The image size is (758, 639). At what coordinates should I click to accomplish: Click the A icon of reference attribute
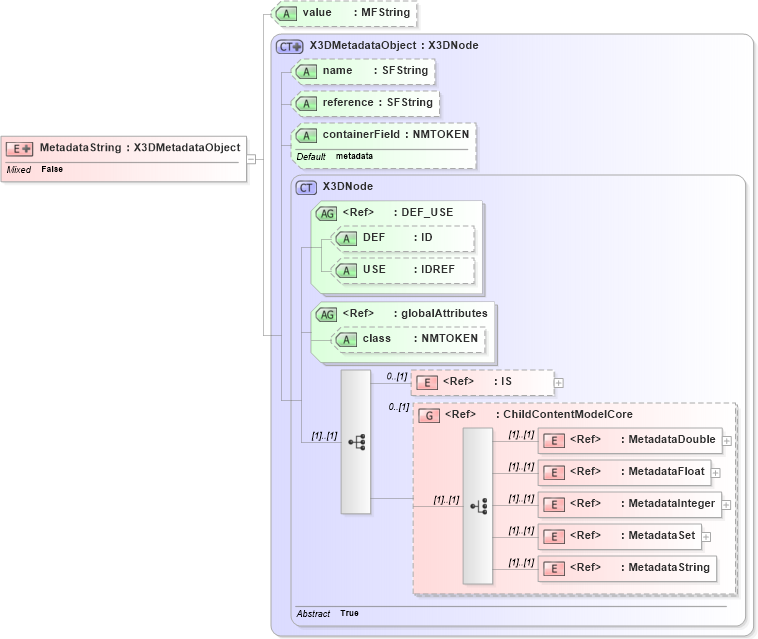coord(306,103)
